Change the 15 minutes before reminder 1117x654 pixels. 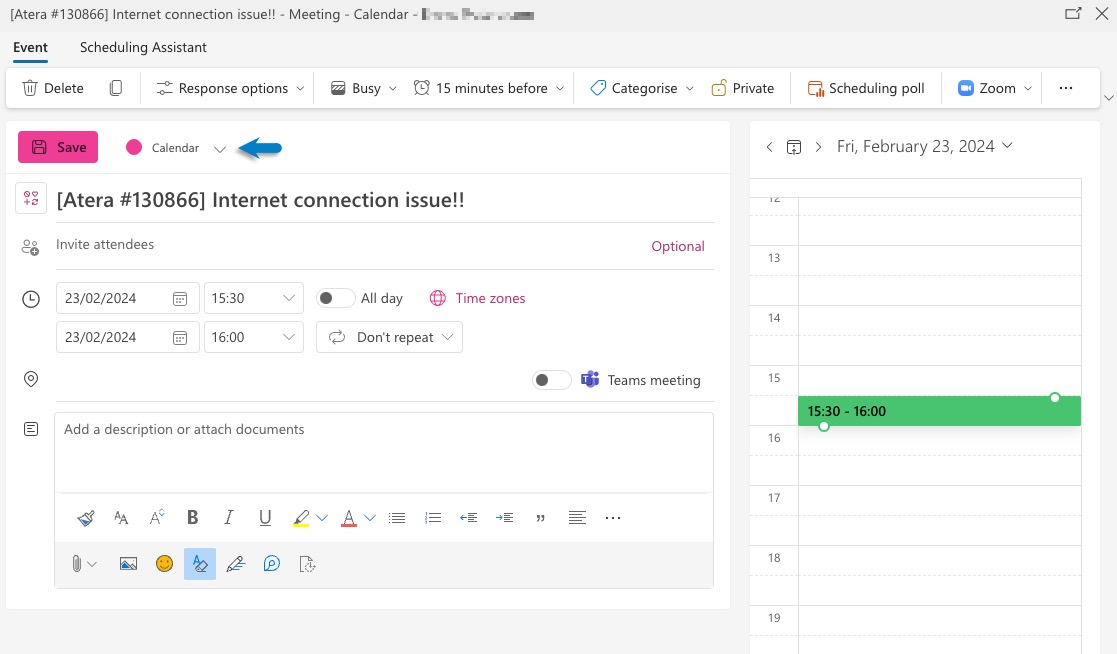(489, 88)
